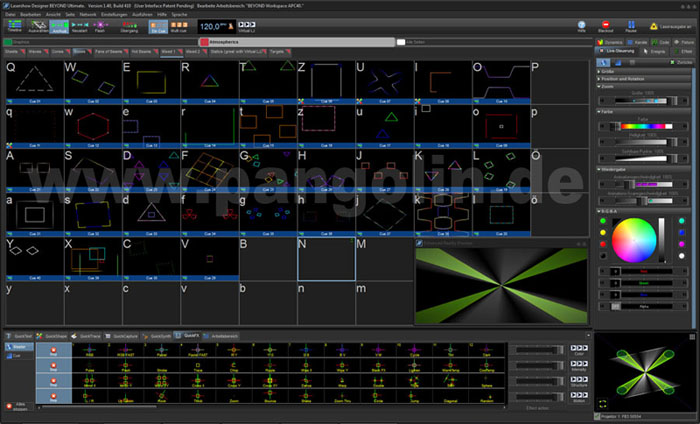Screen dimensions: 700x424
Task: Enable laser output warning button
Action: 671,27
